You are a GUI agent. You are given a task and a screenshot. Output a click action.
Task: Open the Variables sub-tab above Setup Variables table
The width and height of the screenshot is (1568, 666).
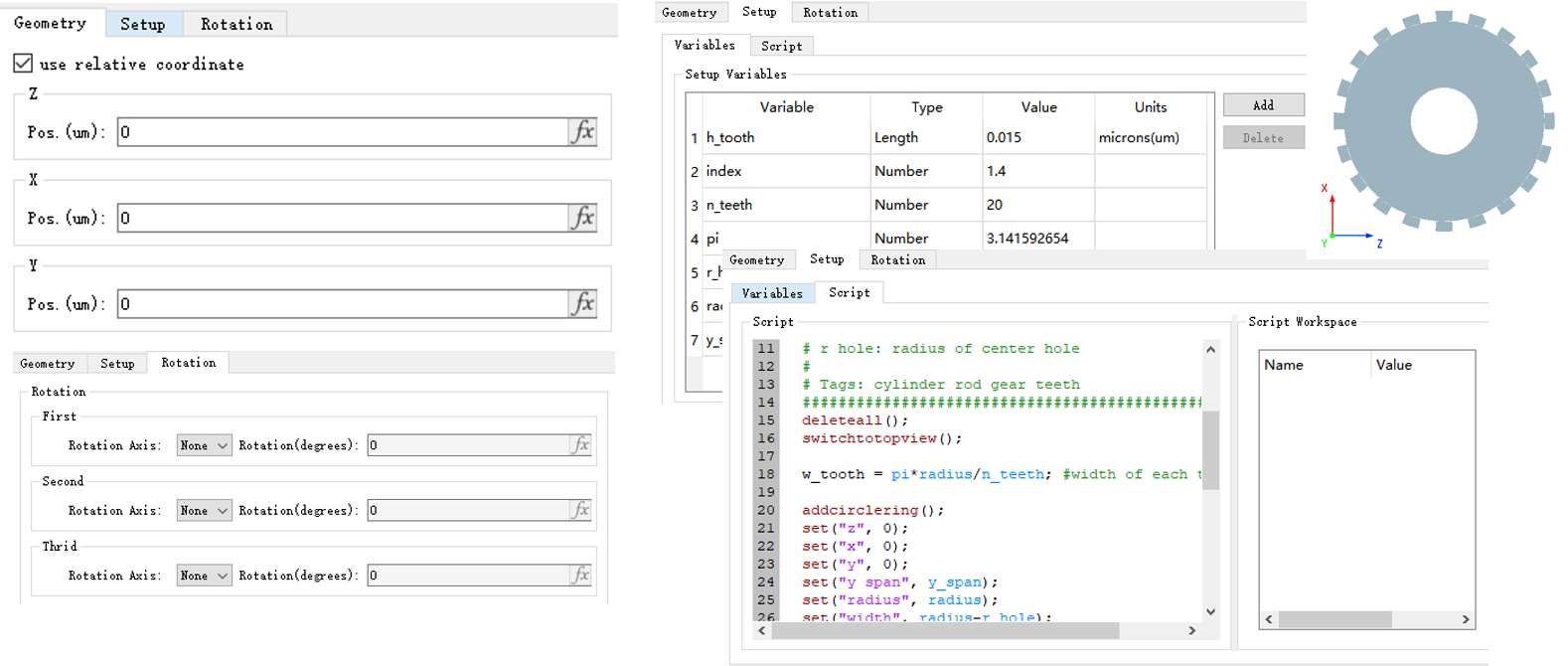click(705, 45)
